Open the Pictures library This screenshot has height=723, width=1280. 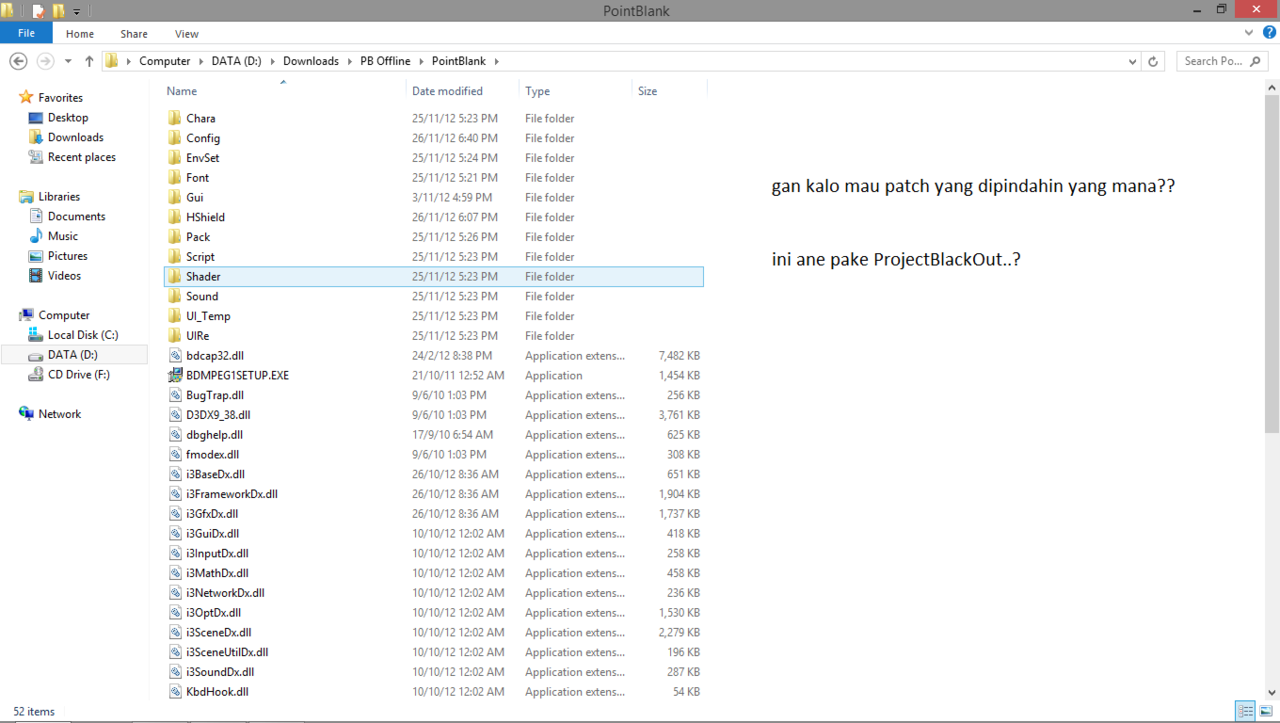click(x=68, y=256)
